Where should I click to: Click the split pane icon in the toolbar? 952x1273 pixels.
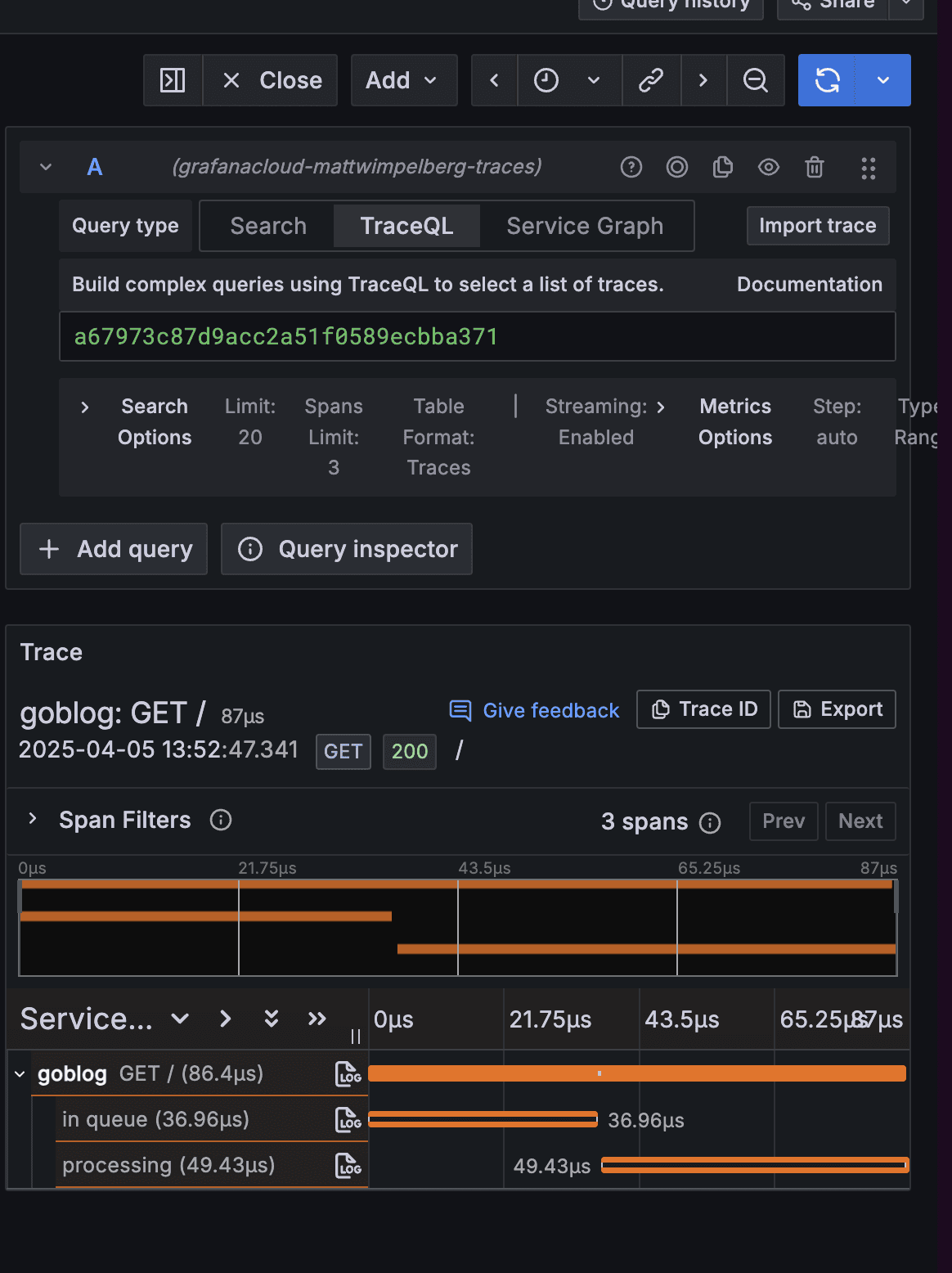click(x=173, y=80)
